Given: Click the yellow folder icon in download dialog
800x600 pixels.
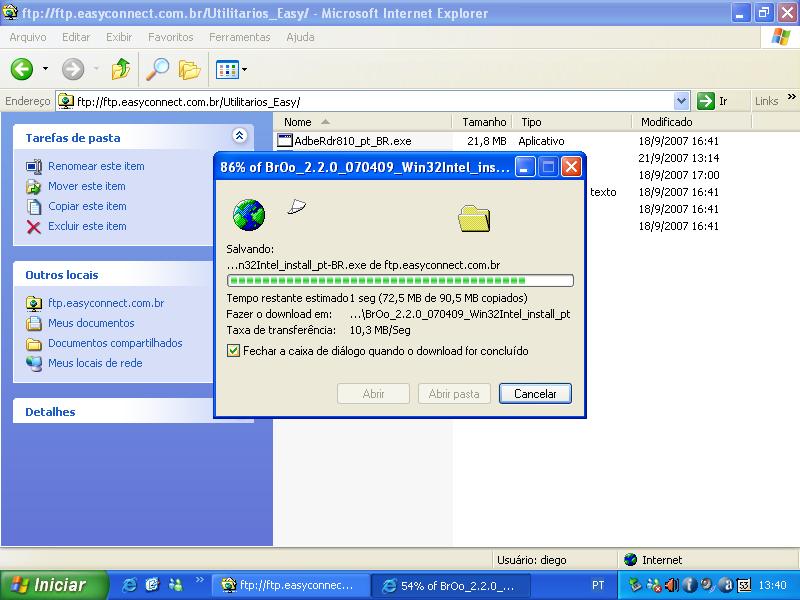Looking at the screenshot, I should pos(474,218).
